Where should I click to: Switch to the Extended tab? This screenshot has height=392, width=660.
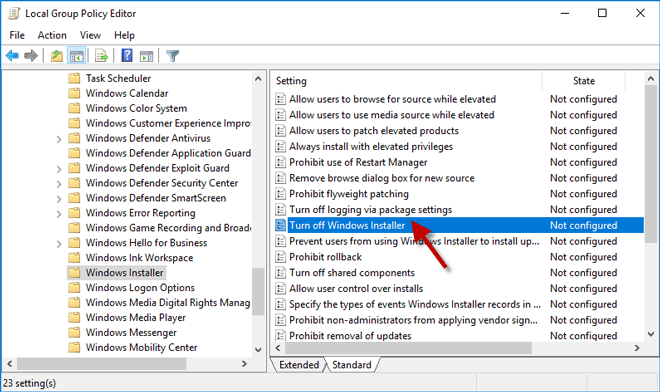(299, 365)
